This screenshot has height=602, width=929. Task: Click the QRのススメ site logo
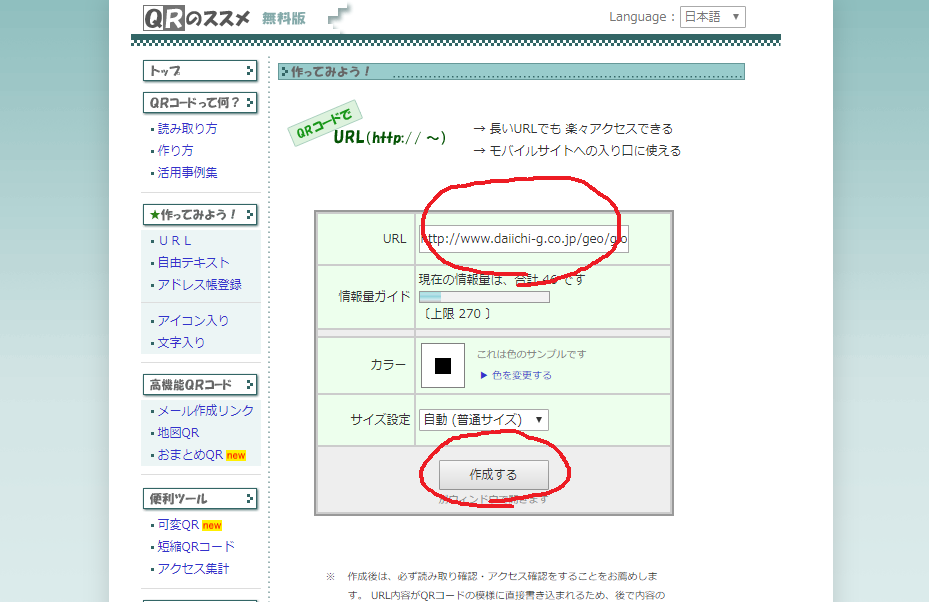[197, 18]
